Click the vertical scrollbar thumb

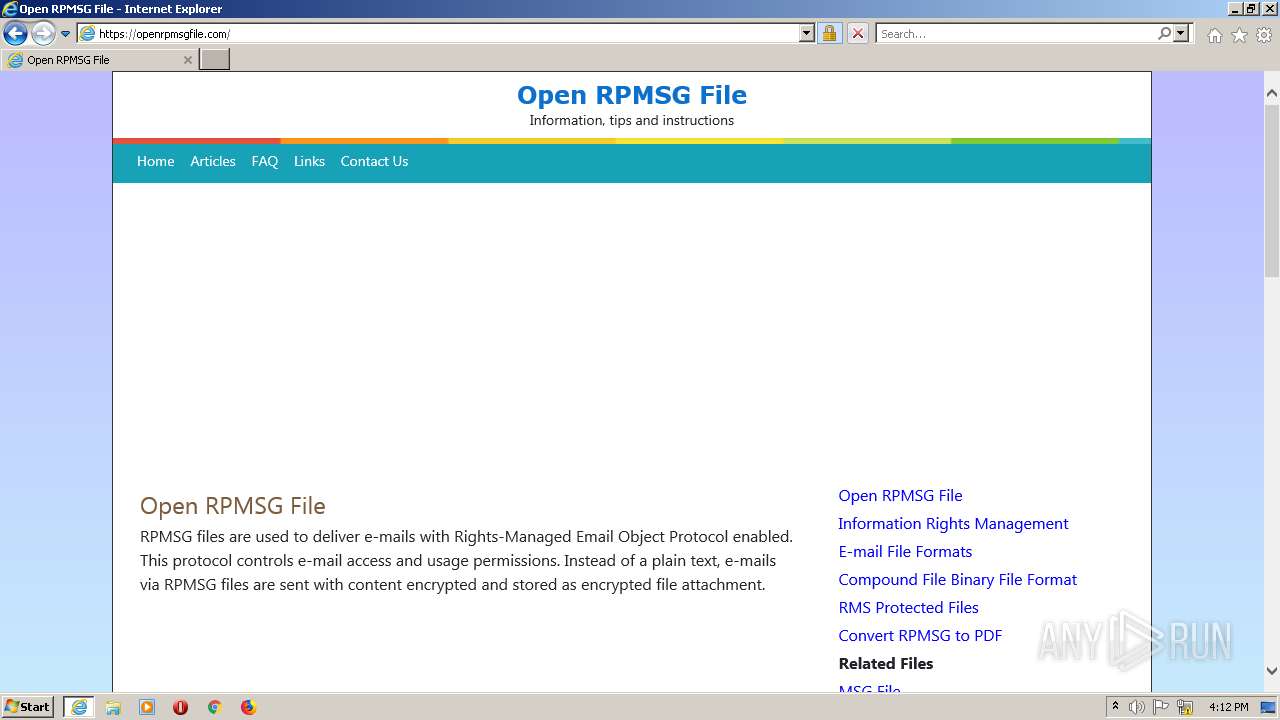pyautogui.click(x=1272, y=190)
